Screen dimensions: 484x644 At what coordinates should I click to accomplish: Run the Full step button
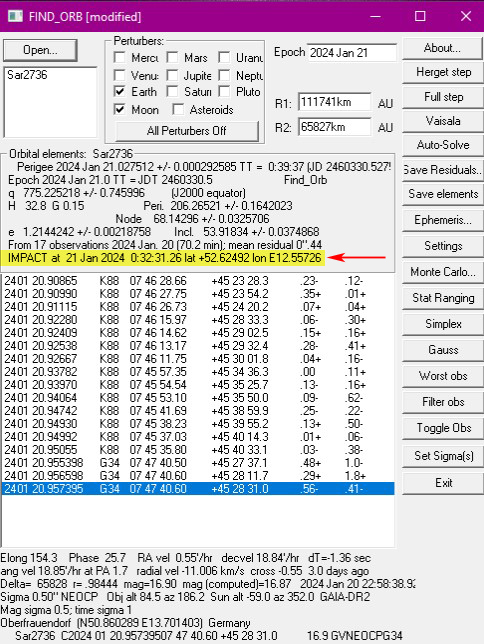point(443,97)
